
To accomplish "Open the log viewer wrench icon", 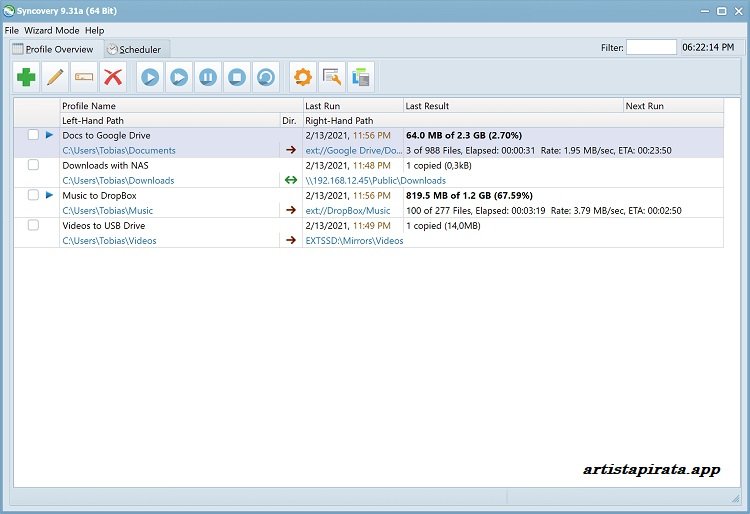I will pyautogui.click(x=332, y=77).
